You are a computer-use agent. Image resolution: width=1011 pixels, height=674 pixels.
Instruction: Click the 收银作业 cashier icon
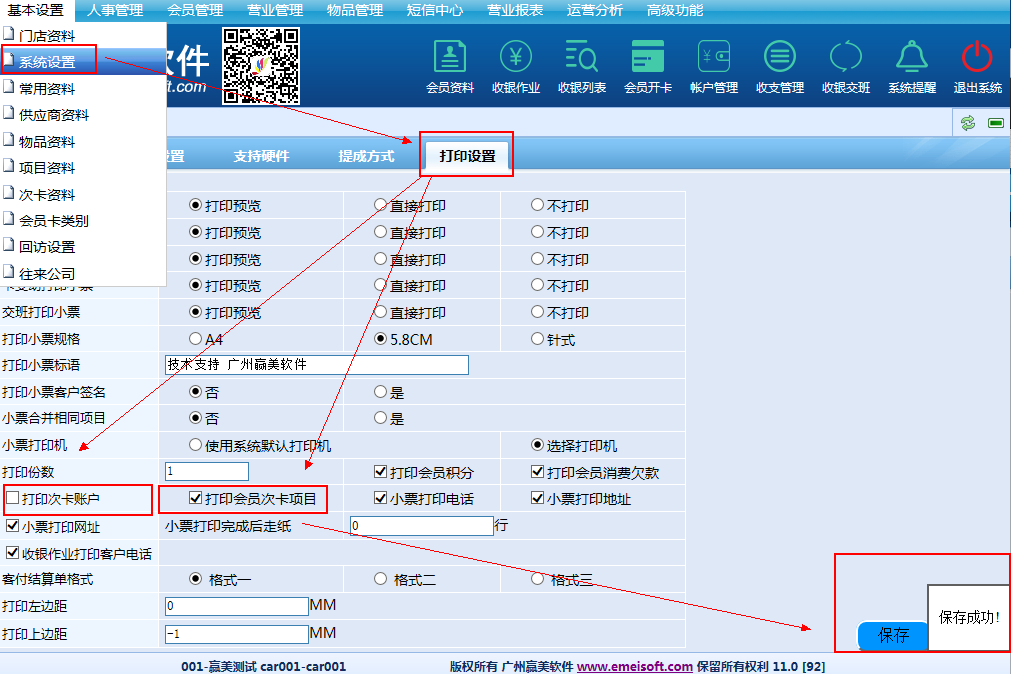click(x=516, y=58)
